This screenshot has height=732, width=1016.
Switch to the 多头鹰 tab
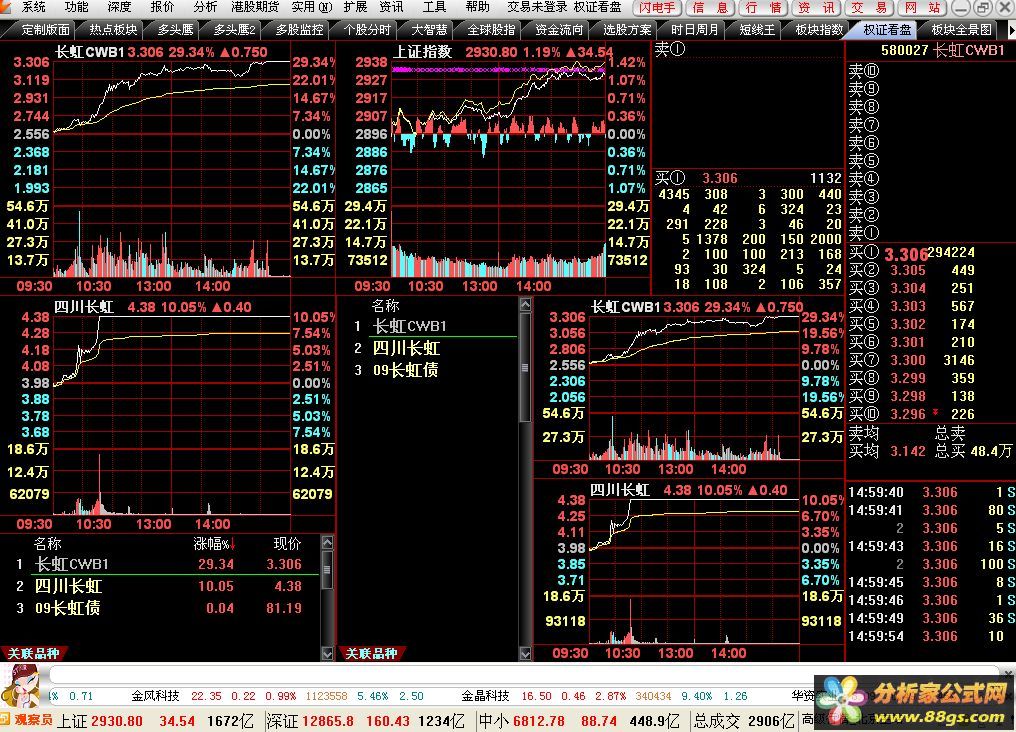point(176,30)
